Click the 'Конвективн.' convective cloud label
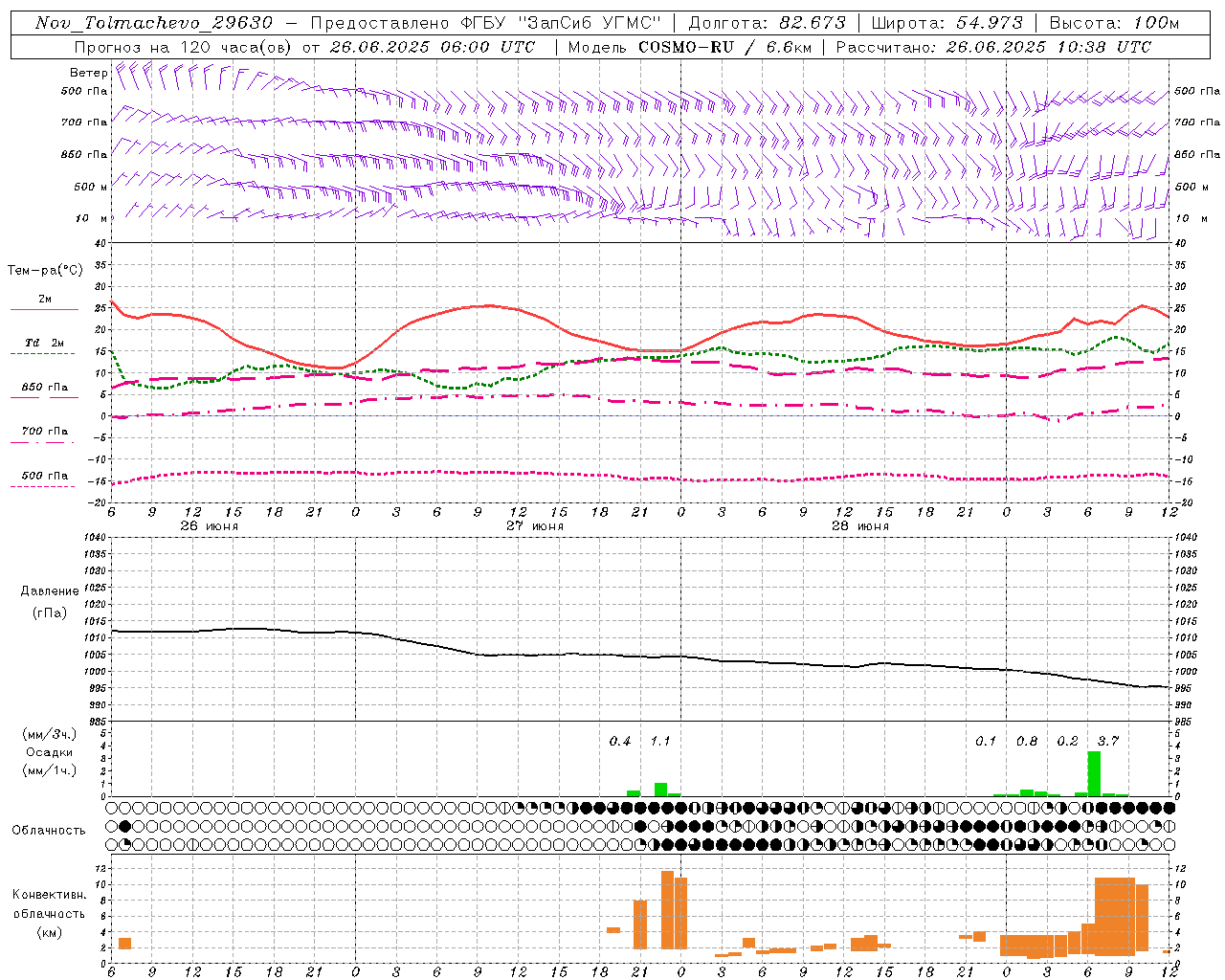 point(49,894)
